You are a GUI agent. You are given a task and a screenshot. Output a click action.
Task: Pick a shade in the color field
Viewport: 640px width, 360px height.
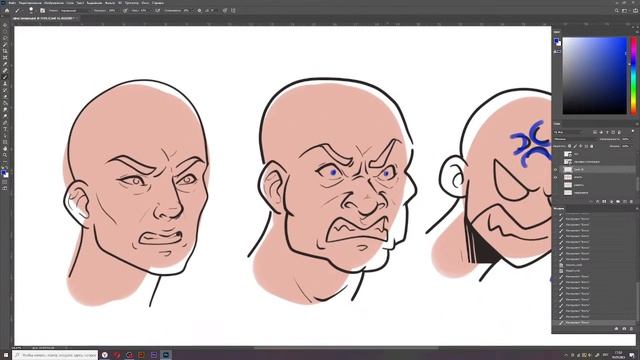[x=594, y=76]
